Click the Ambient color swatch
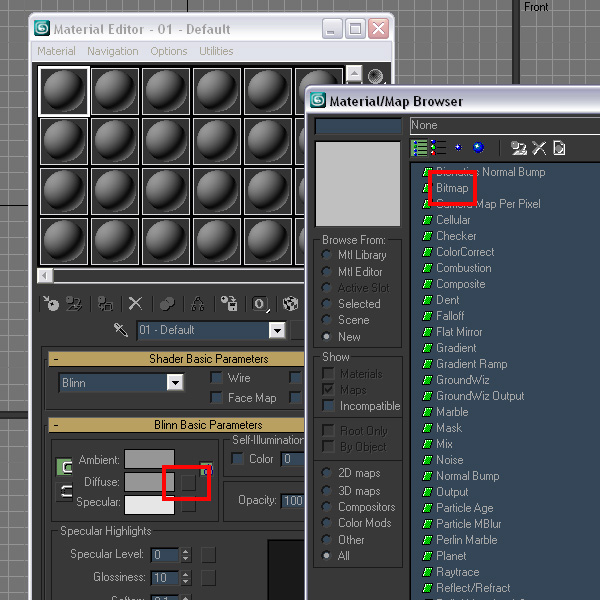 [x=149, y=459]
